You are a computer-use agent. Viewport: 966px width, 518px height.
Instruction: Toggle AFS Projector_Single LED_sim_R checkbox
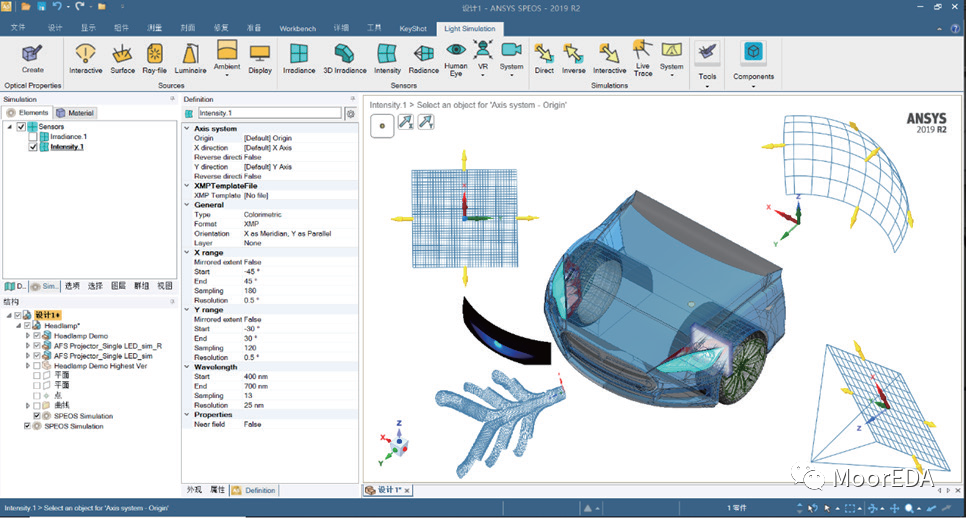37,346
